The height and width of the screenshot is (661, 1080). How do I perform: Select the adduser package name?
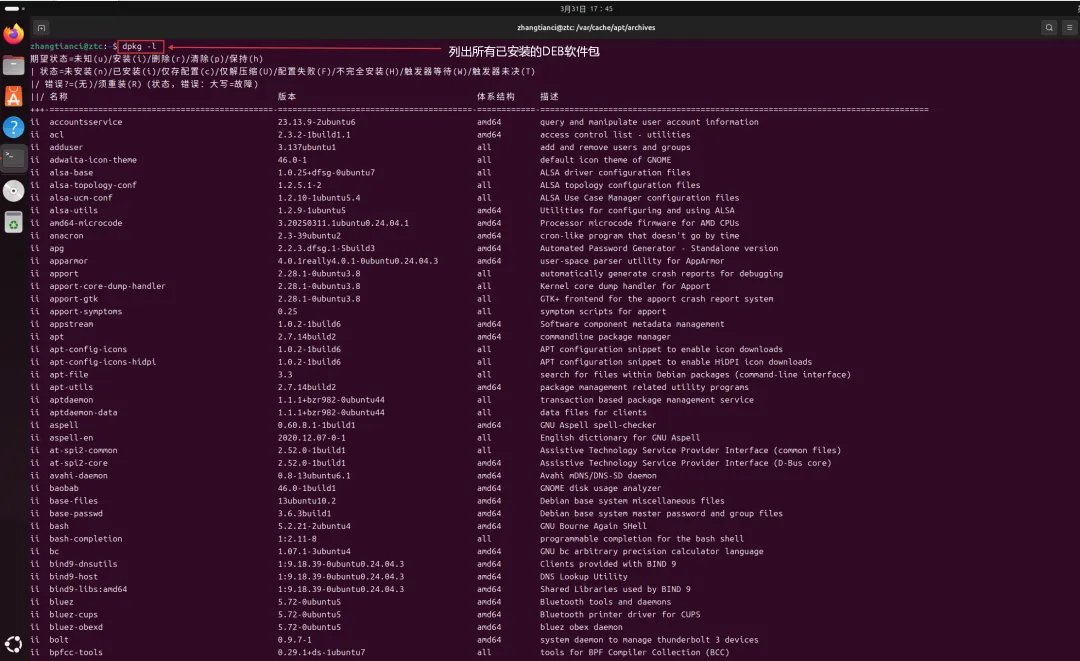[66, 147]
